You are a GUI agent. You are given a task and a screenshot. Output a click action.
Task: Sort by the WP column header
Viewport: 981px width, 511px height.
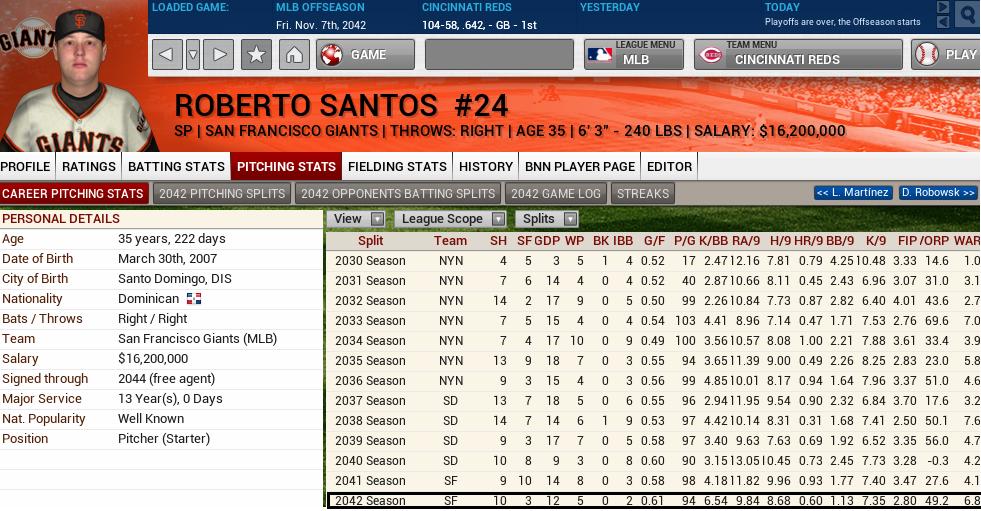[574, 241]
